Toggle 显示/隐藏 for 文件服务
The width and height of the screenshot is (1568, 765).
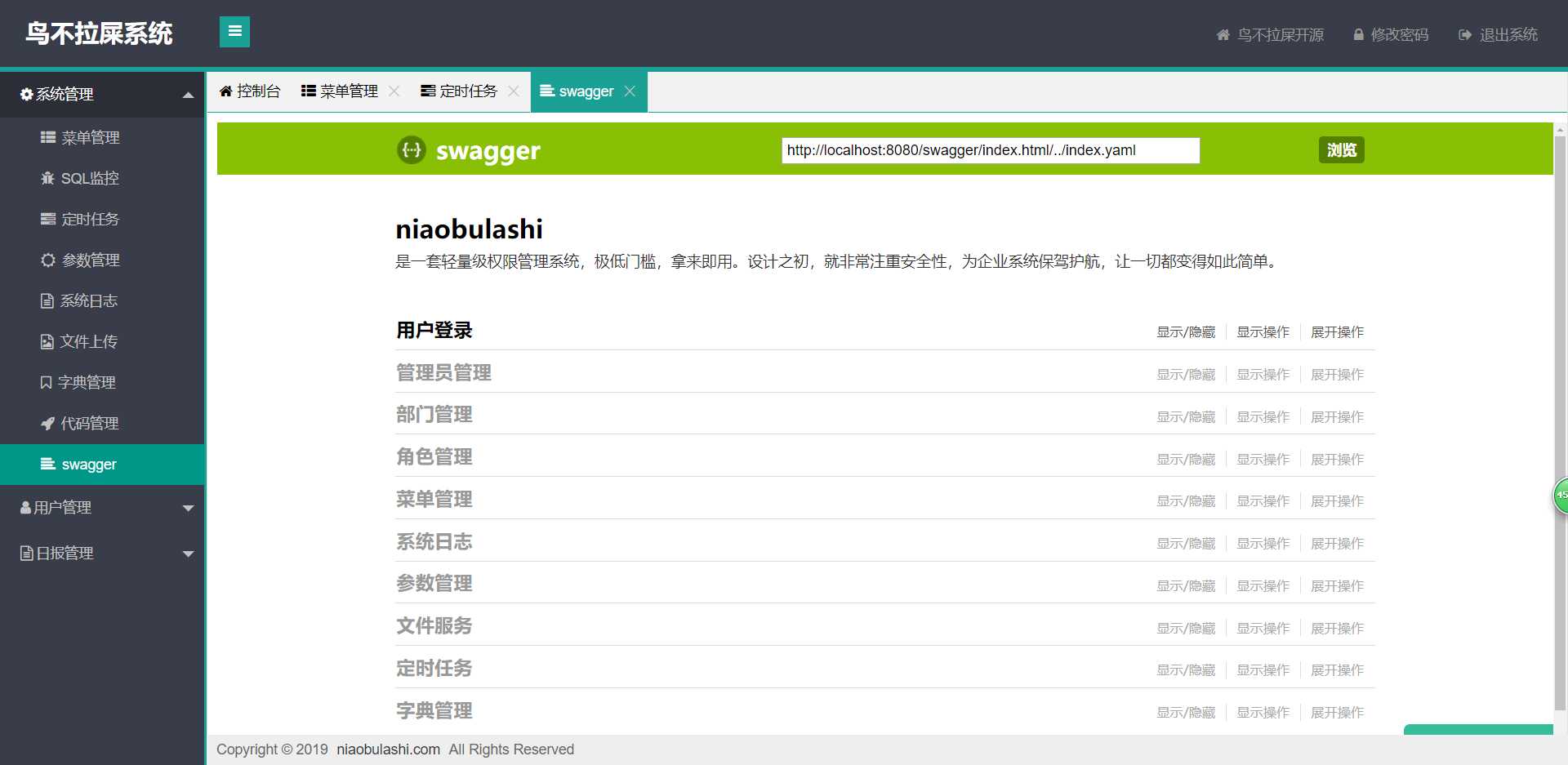pyautogui.click(x=1186, y=629)
